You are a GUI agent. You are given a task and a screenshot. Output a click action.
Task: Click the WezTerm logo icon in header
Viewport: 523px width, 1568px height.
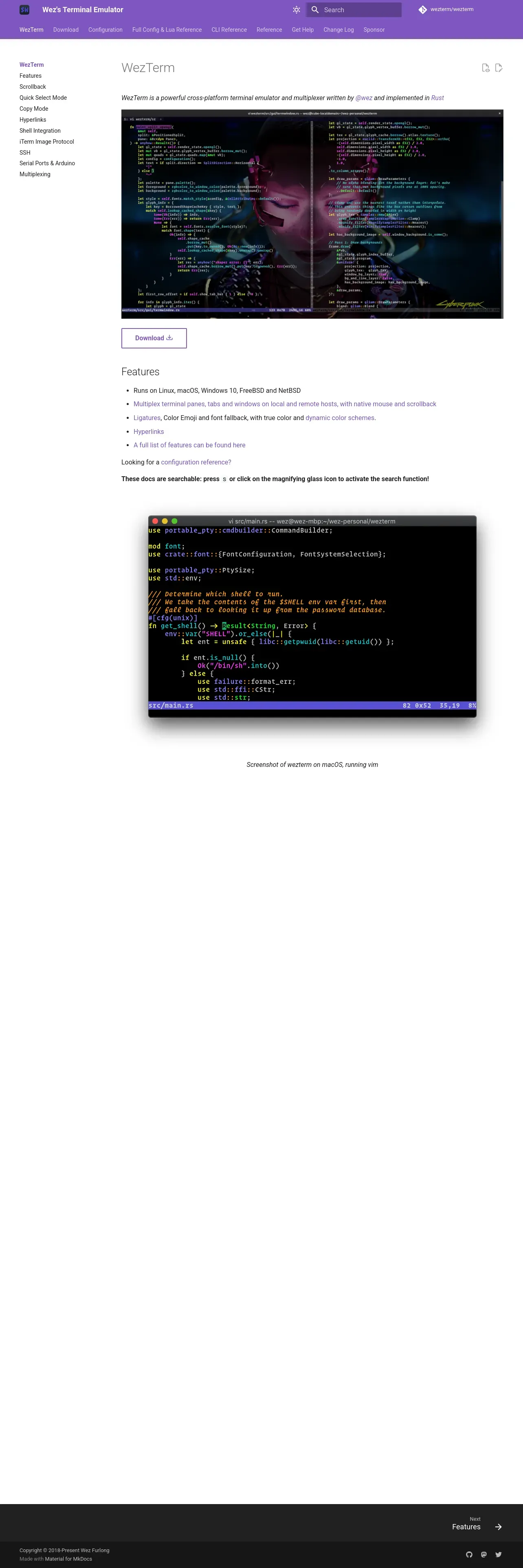[24, 10]
